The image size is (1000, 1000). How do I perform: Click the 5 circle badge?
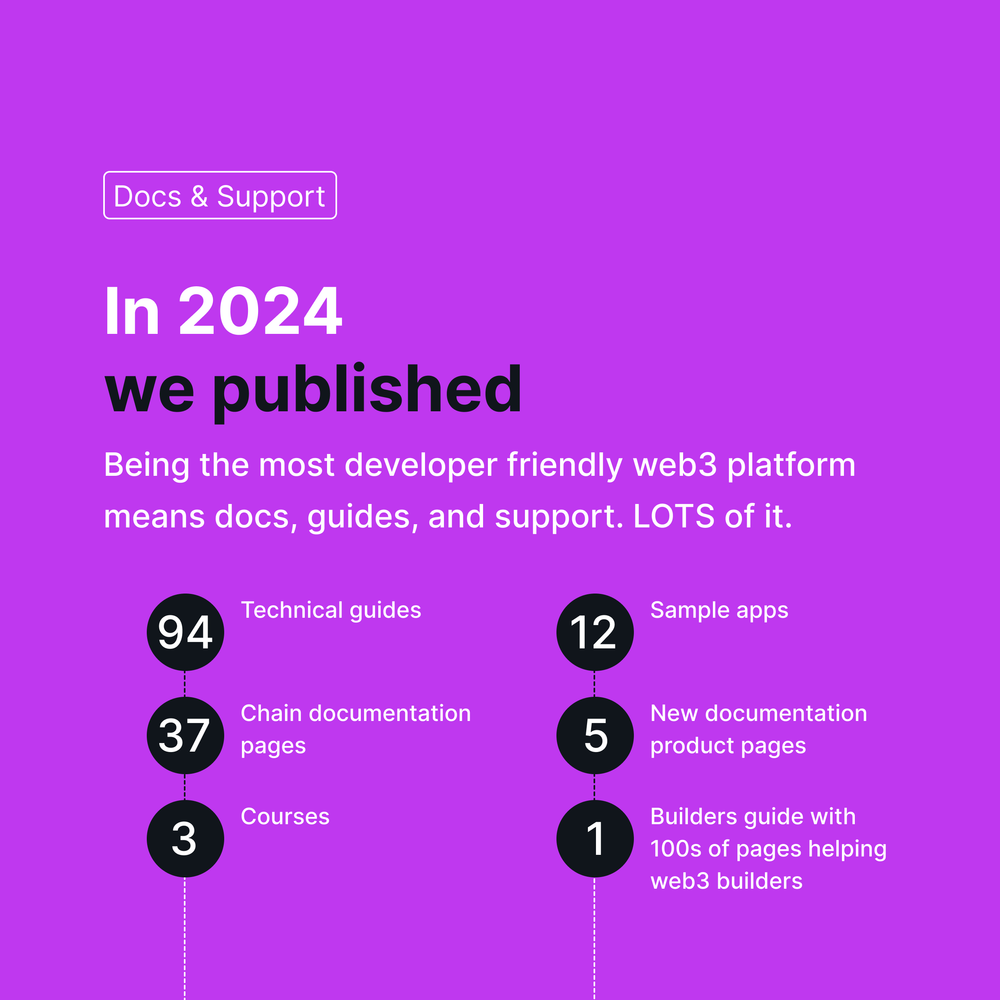pyautogui.click(x=595, y=735)
